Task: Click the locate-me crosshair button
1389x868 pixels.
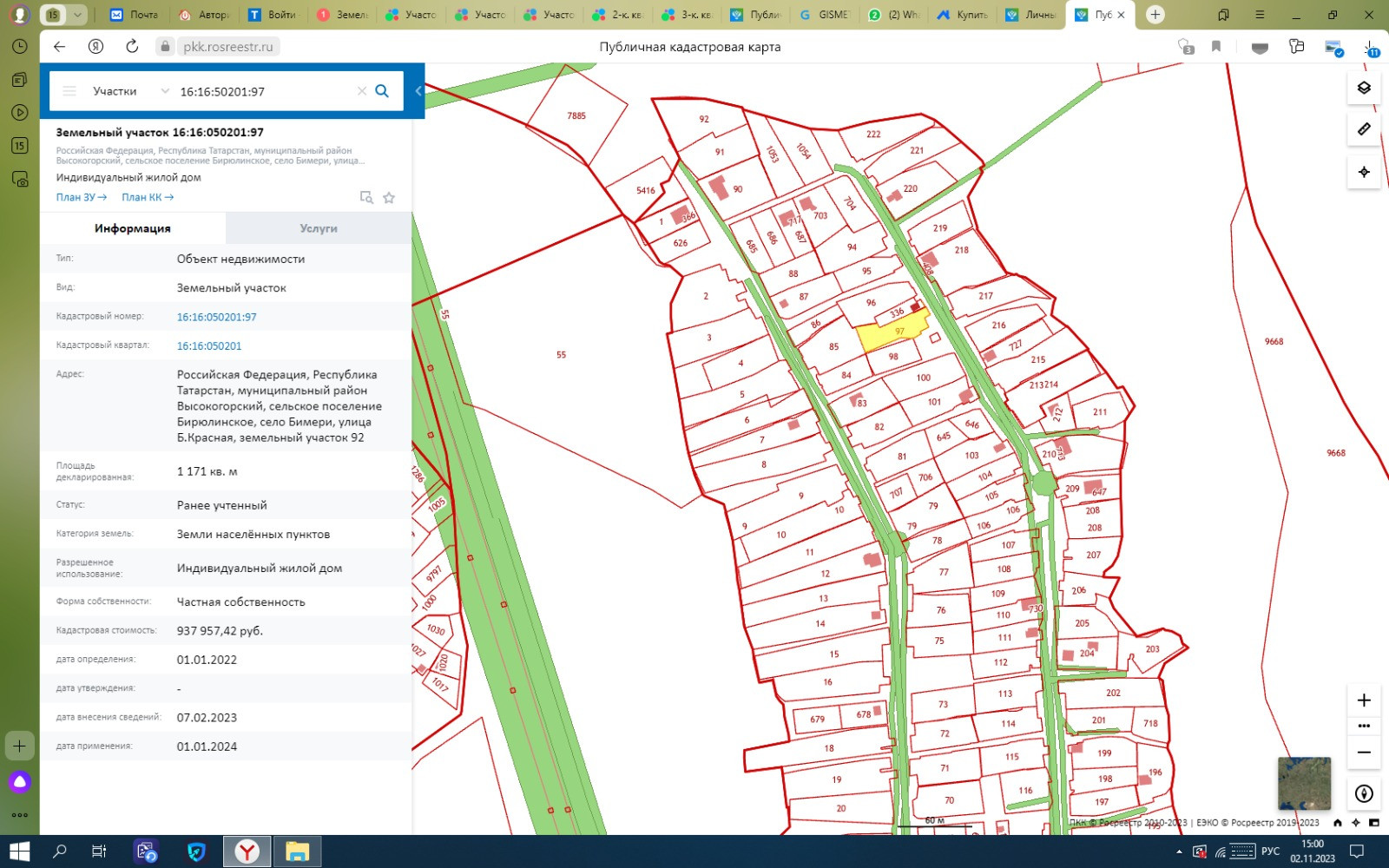Action: [1364, 172]
